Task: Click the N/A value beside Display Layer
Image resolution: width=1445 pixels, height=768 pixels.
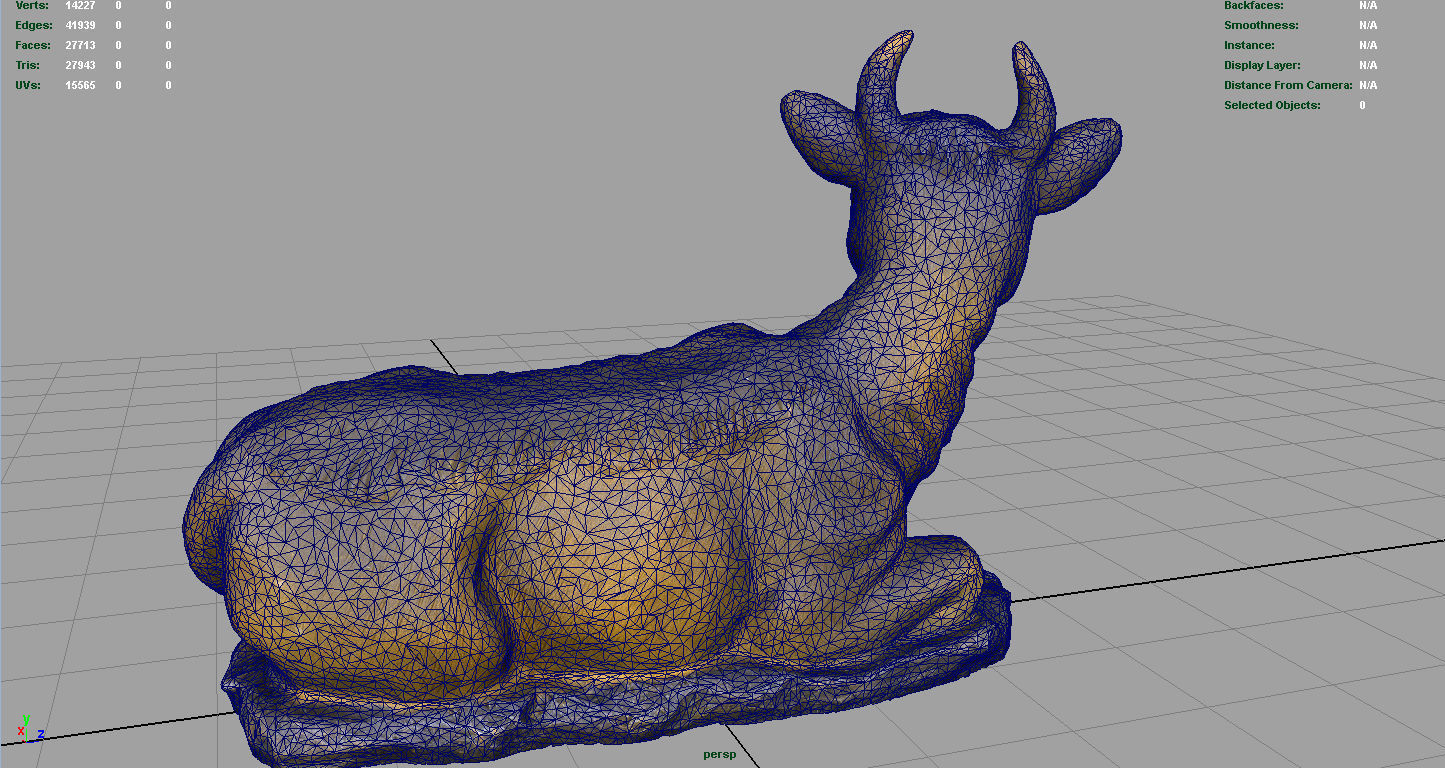Action: click(1368, 65)
